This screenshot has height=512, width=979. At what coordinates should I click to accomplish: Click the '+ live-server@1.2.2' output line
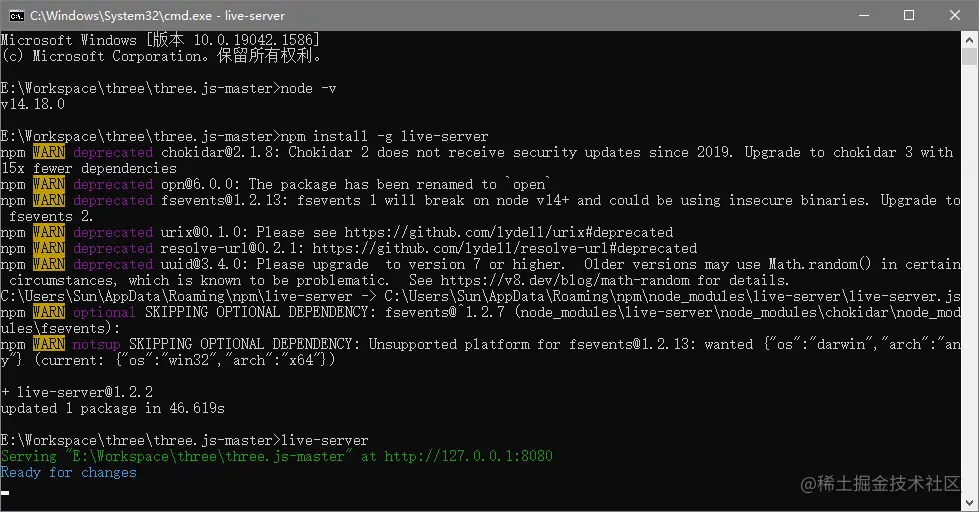tap(77, 392)
